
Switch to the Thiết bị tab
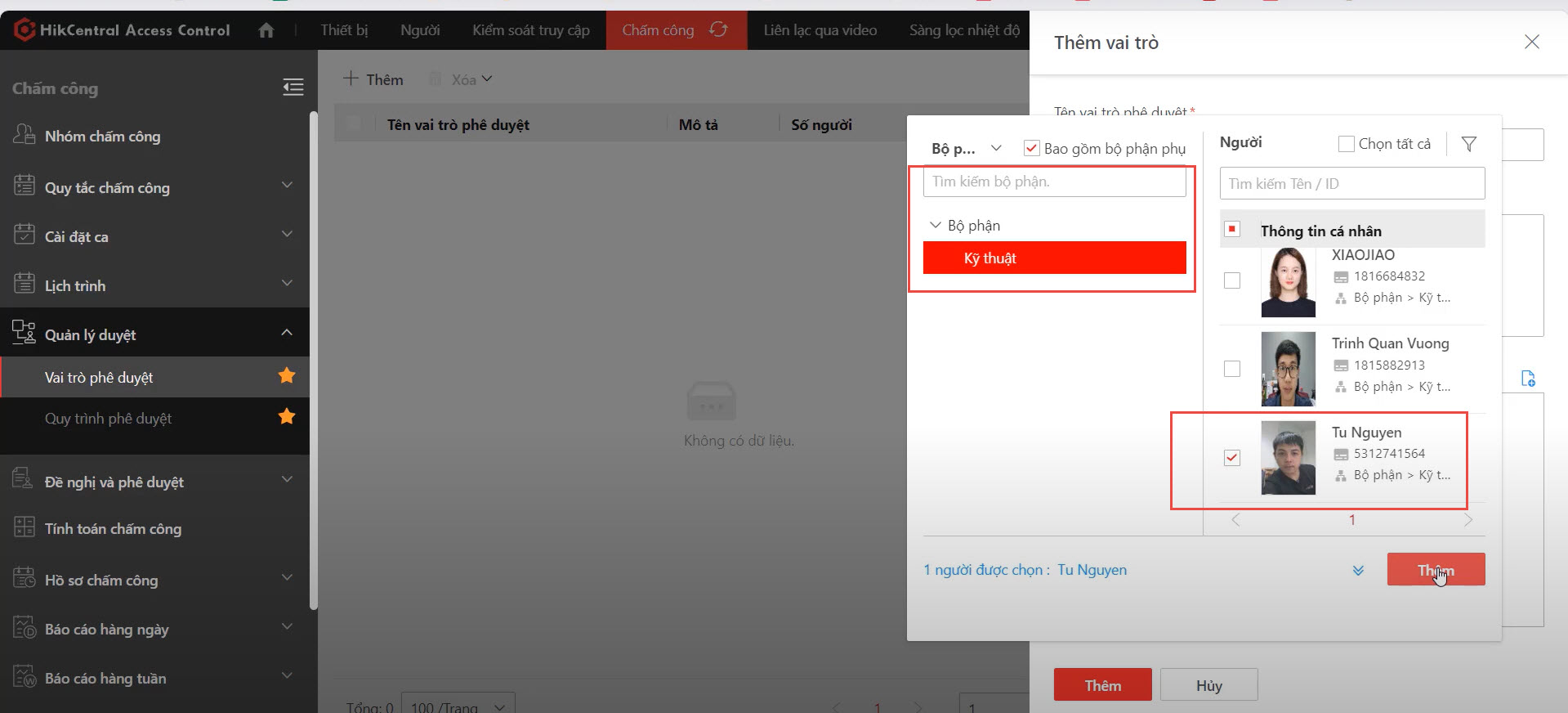[x=344, y=30]
